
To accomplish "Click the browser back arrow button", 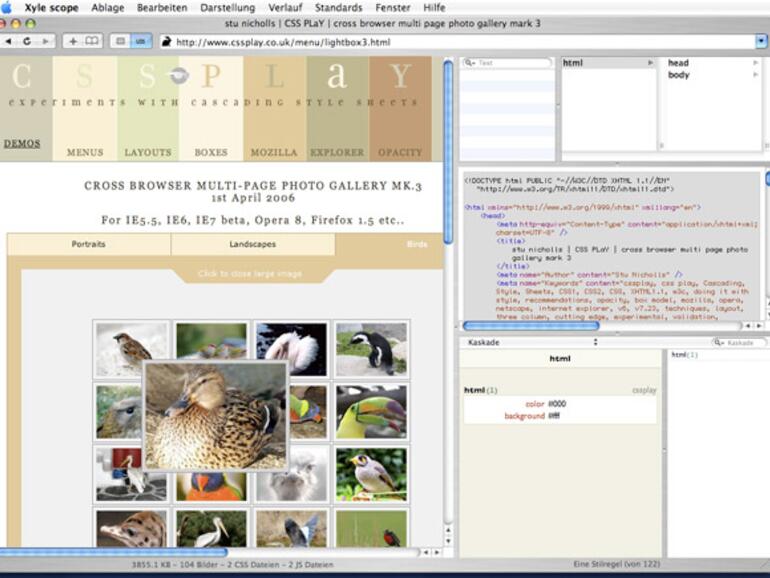I will point(10,41).
